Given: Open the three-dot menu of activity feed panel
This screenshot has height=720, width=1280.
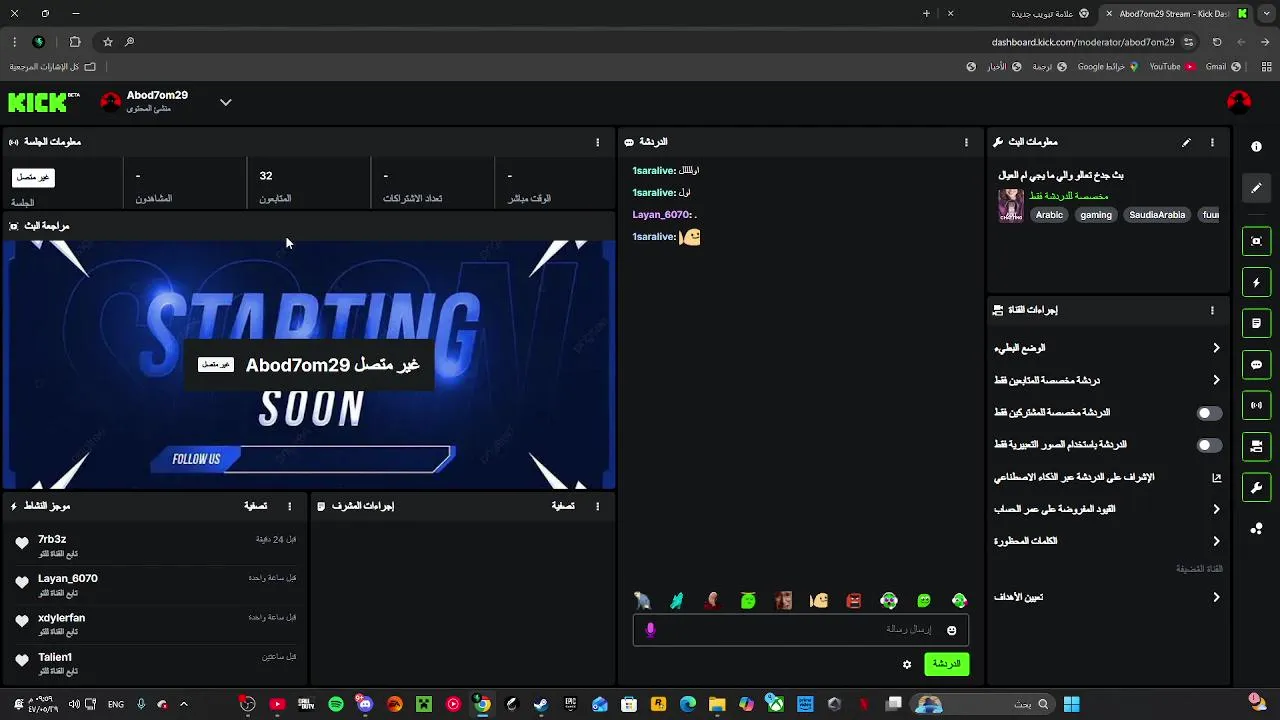Looking at the screenshot, I should (x=290, y=506).
